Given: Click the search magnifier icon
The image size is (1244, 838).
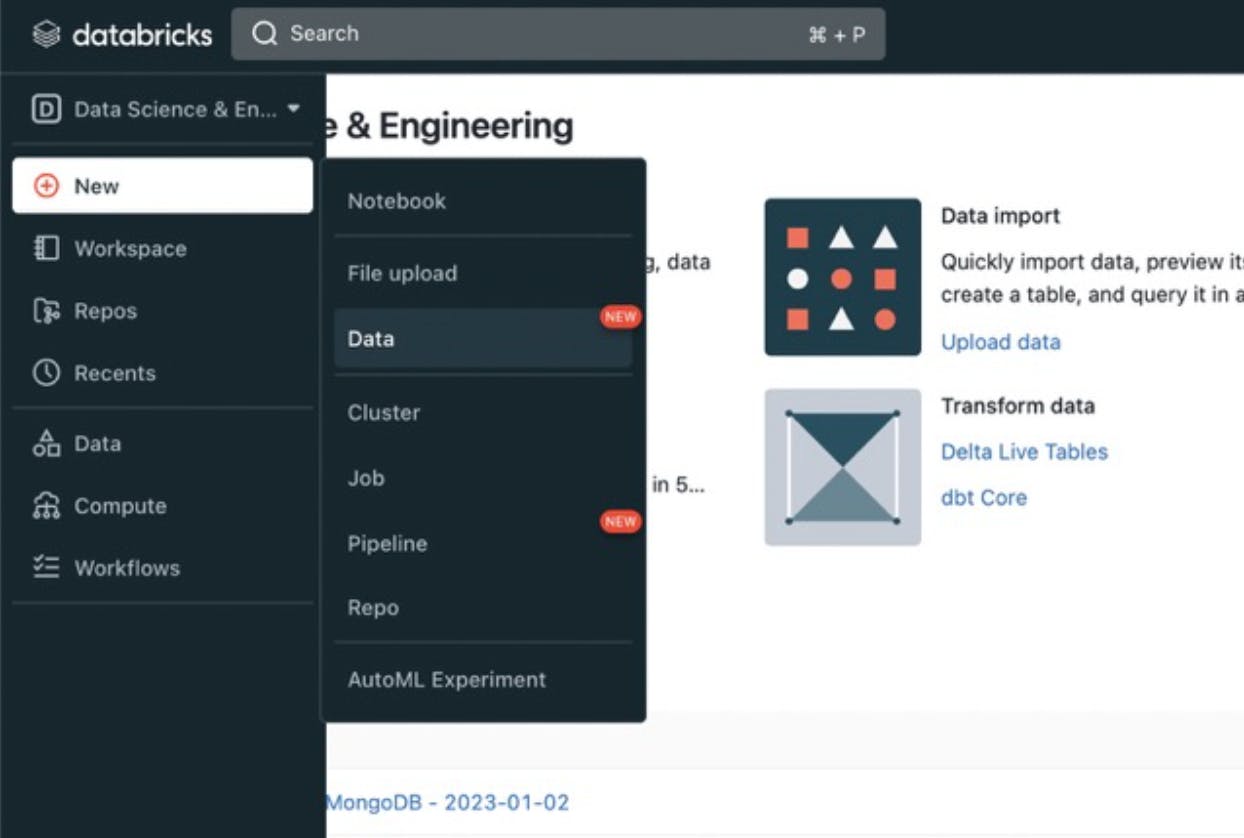Looking at the screenshot, I should point(264,33).
